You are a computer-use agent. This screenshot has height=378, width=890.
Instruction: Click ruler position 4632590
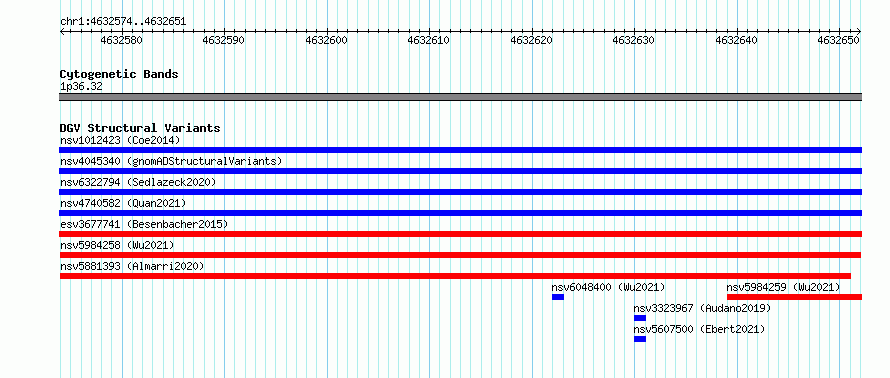[224, 40]
